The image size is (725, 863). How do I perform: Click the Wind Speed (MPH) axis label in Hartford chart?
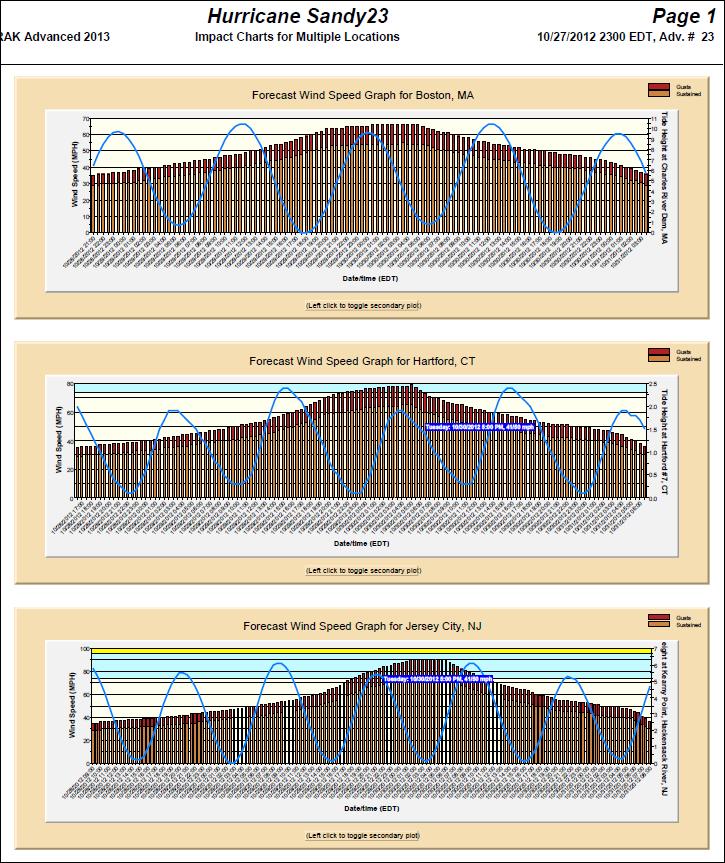pos(60,441)
